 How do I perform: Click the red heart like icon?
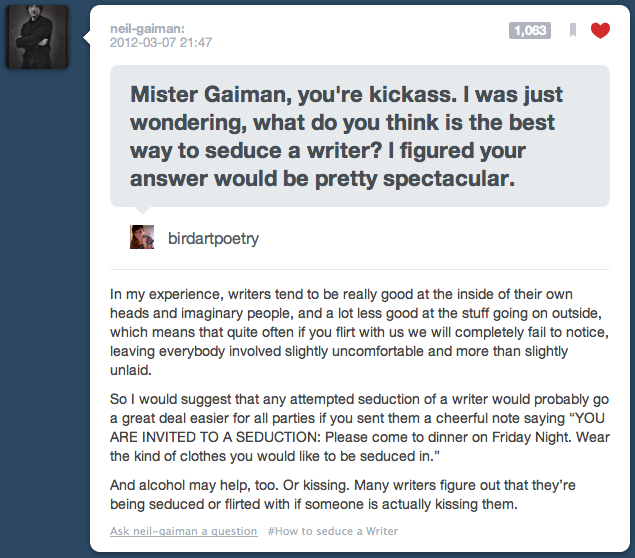[600, 31]
